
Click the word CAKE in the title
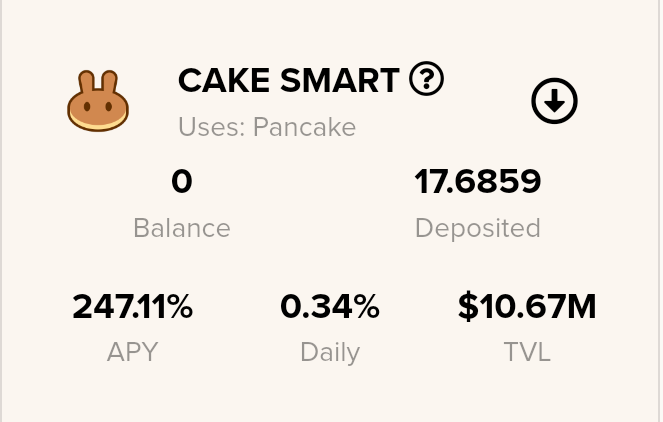224,80
